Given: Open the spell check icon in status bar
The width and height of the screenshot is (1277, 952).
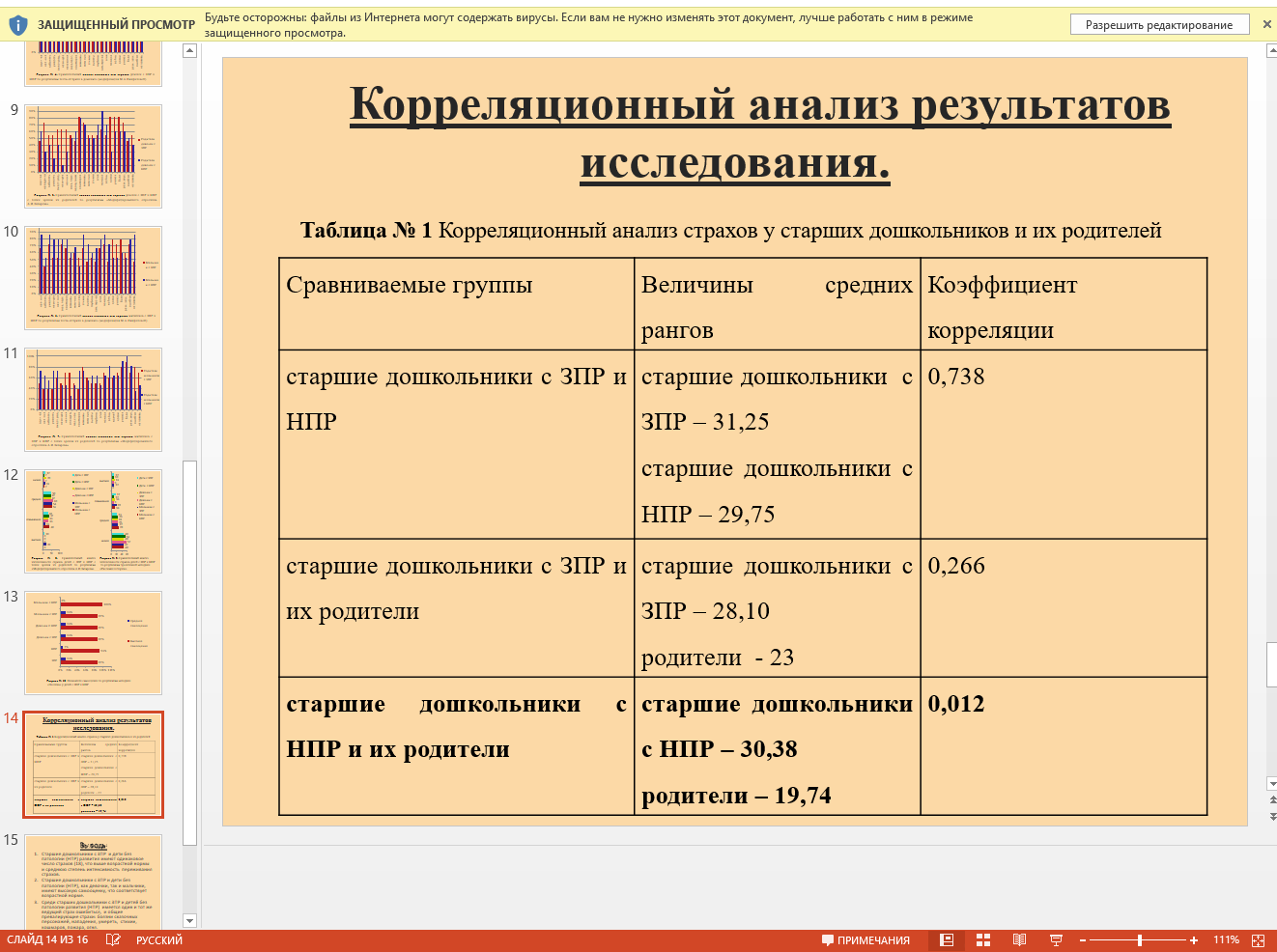Looking at the screenshot, I should click(x=113, y=940).
